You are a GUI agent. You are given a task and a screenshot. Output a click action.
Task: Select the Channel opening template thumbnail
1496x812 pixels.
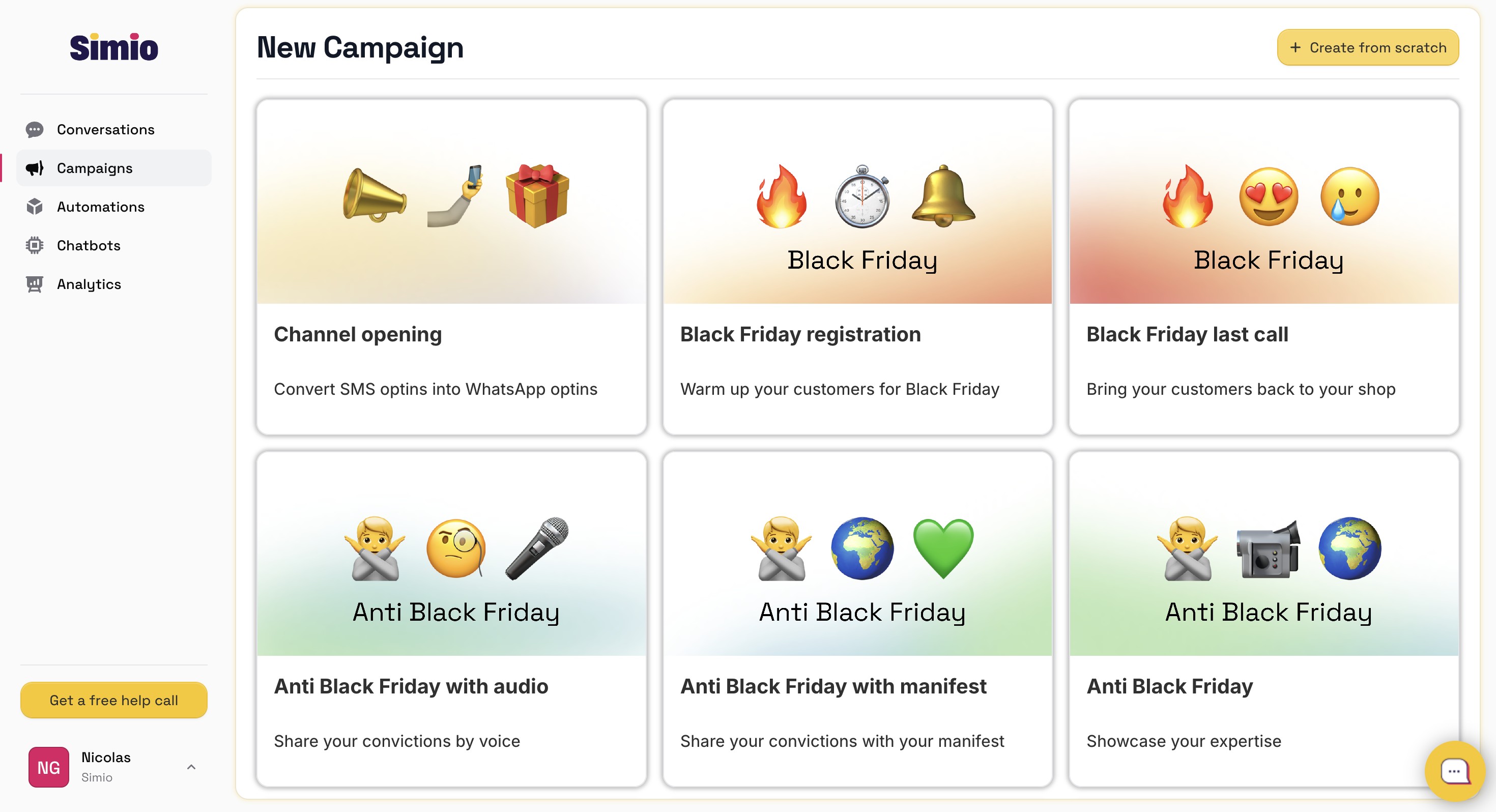click(451, 201)
